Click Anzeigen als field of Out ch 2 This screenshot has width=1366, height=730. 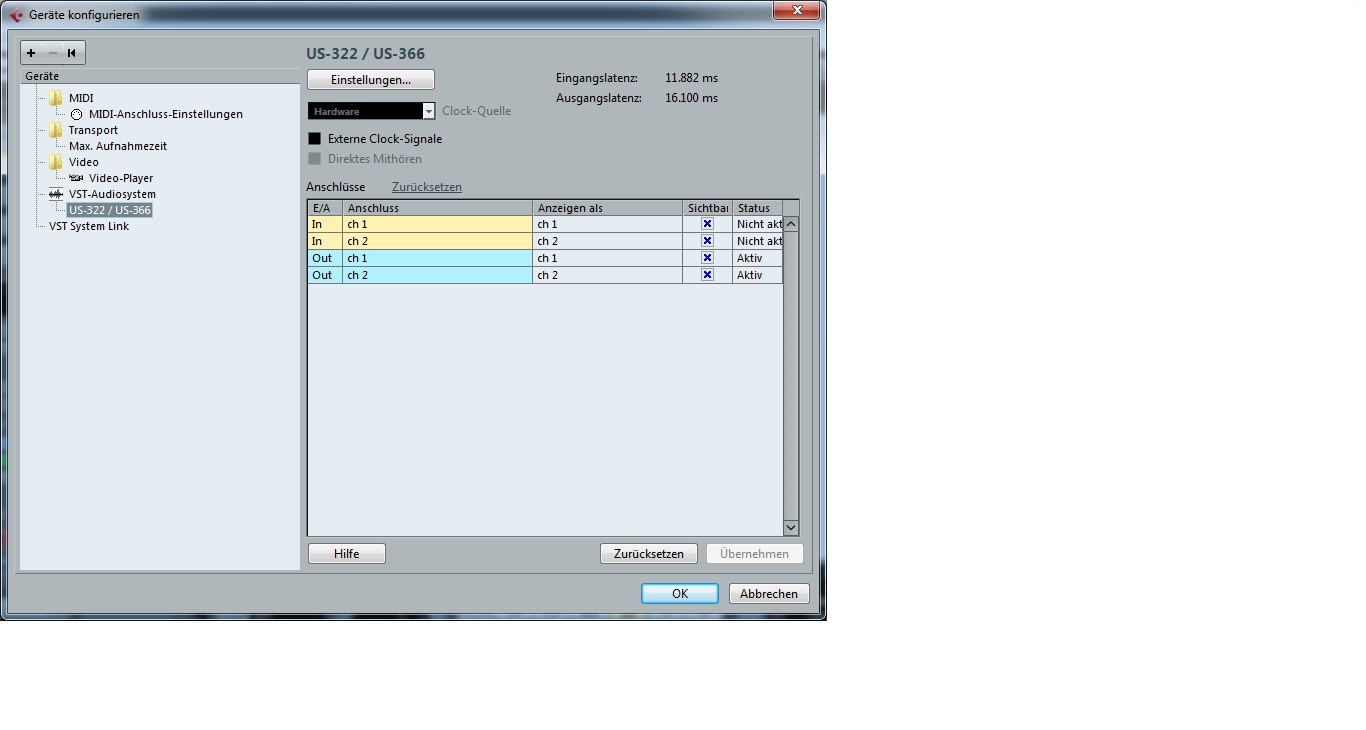[608, 275]
